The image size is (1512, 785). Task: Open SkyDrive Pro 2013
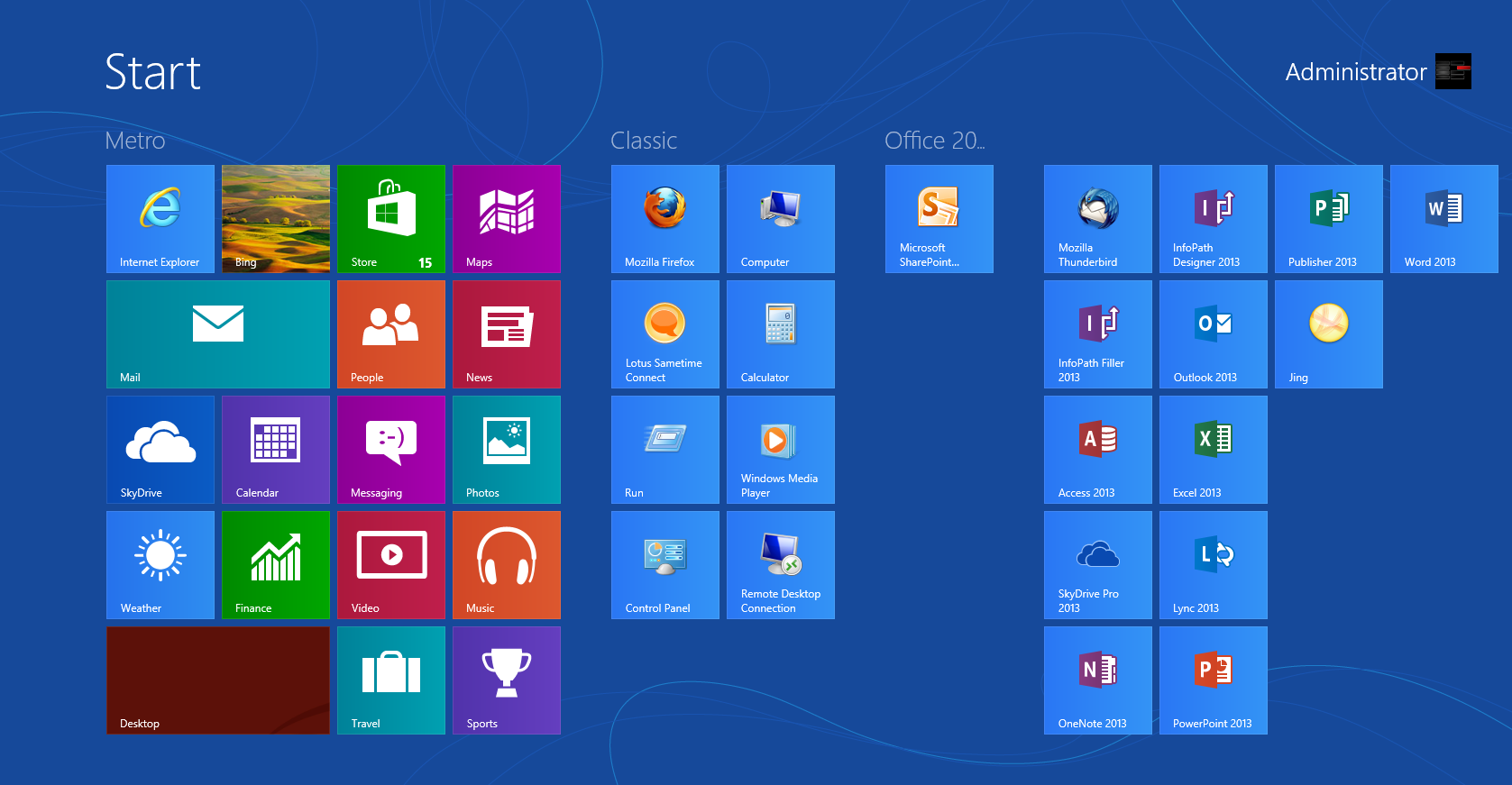click(1098, 565)
